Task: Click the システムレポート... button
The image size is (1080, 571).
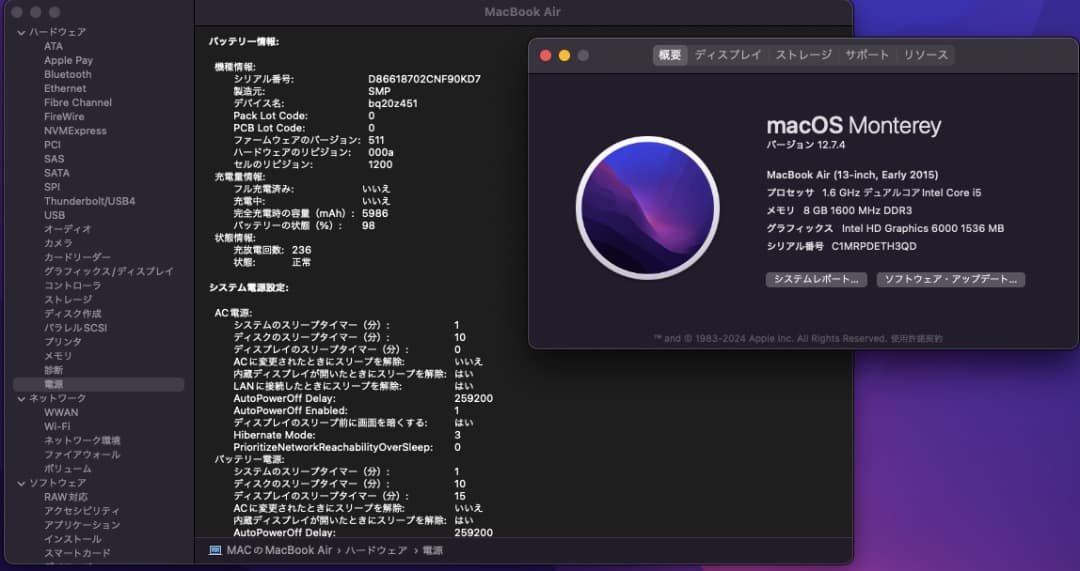Action: 816,280
